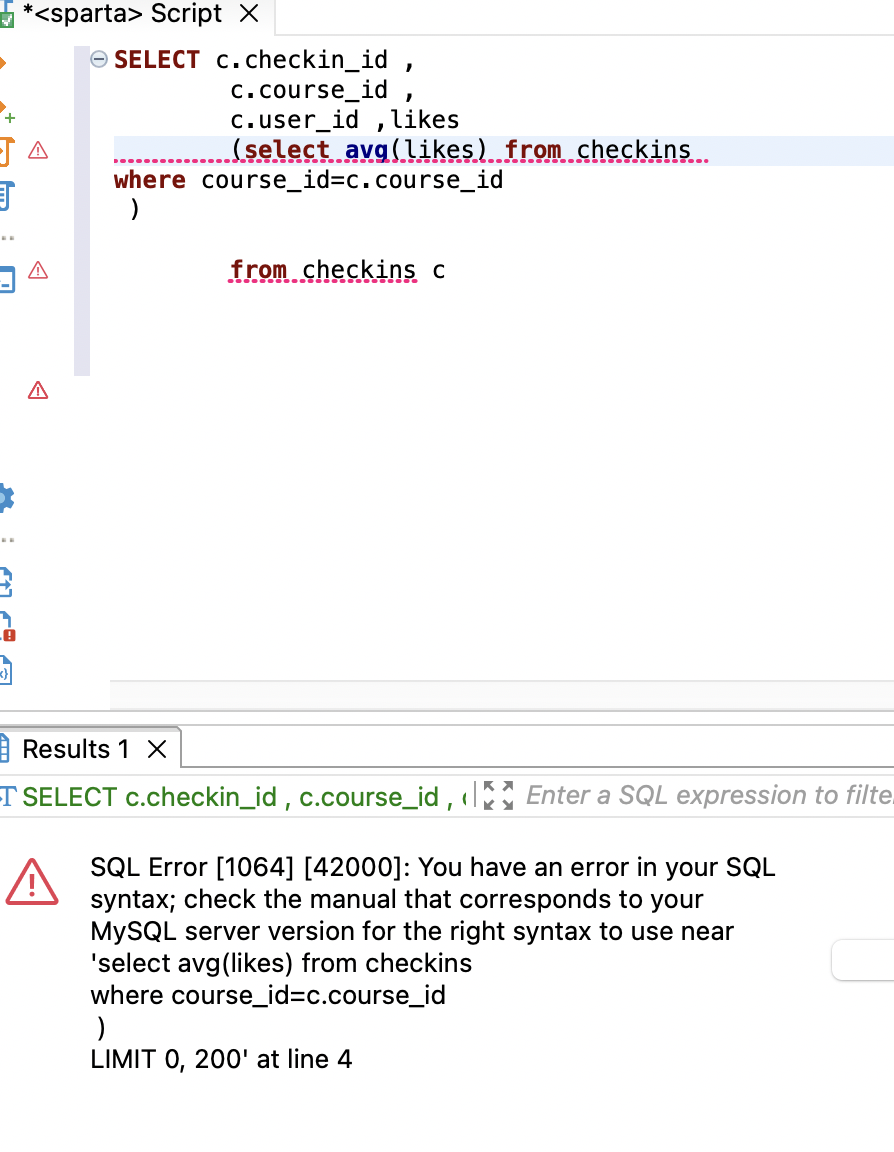
Task: Click the SQL text icon before green SELECT
Action: (x=7, y=796)
